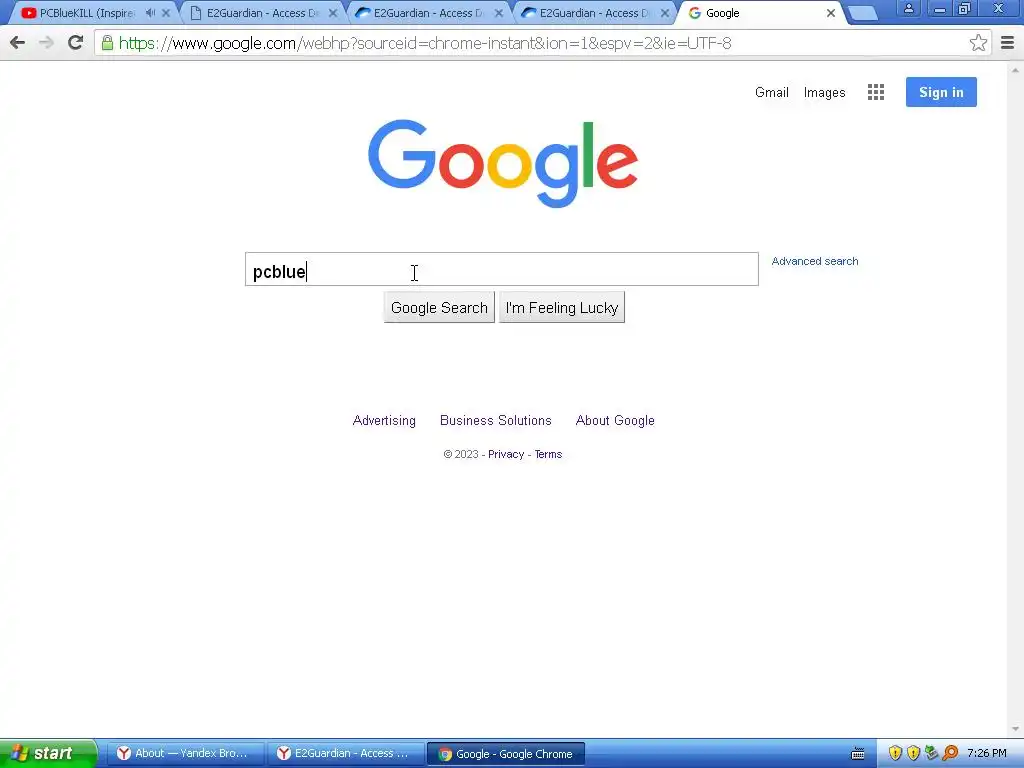Viewport: 1024px width, 768px height.
Task: Open the Windows start menu
Action: (48, 754)
